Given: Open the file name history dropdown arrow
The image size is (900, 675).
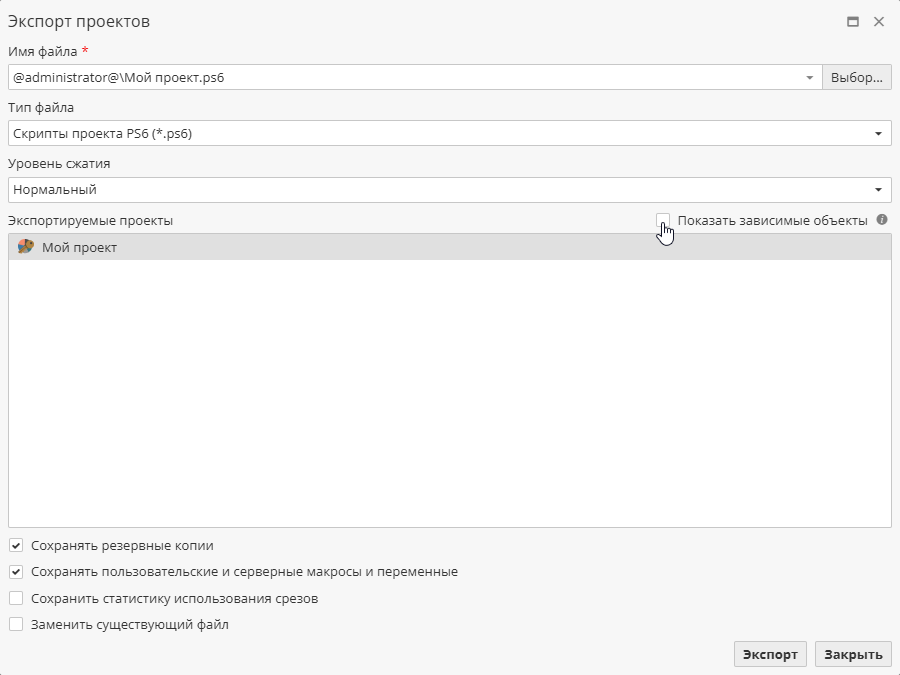Looking at the screenshot, I should pyautogui.click(x=810, y=76).
